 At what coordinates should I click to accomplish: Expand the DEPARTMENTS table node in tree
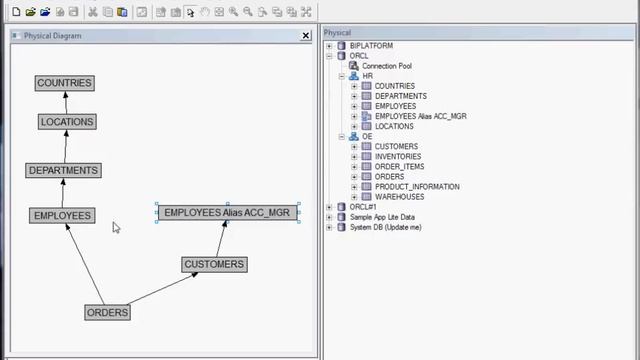click(354, 96)
